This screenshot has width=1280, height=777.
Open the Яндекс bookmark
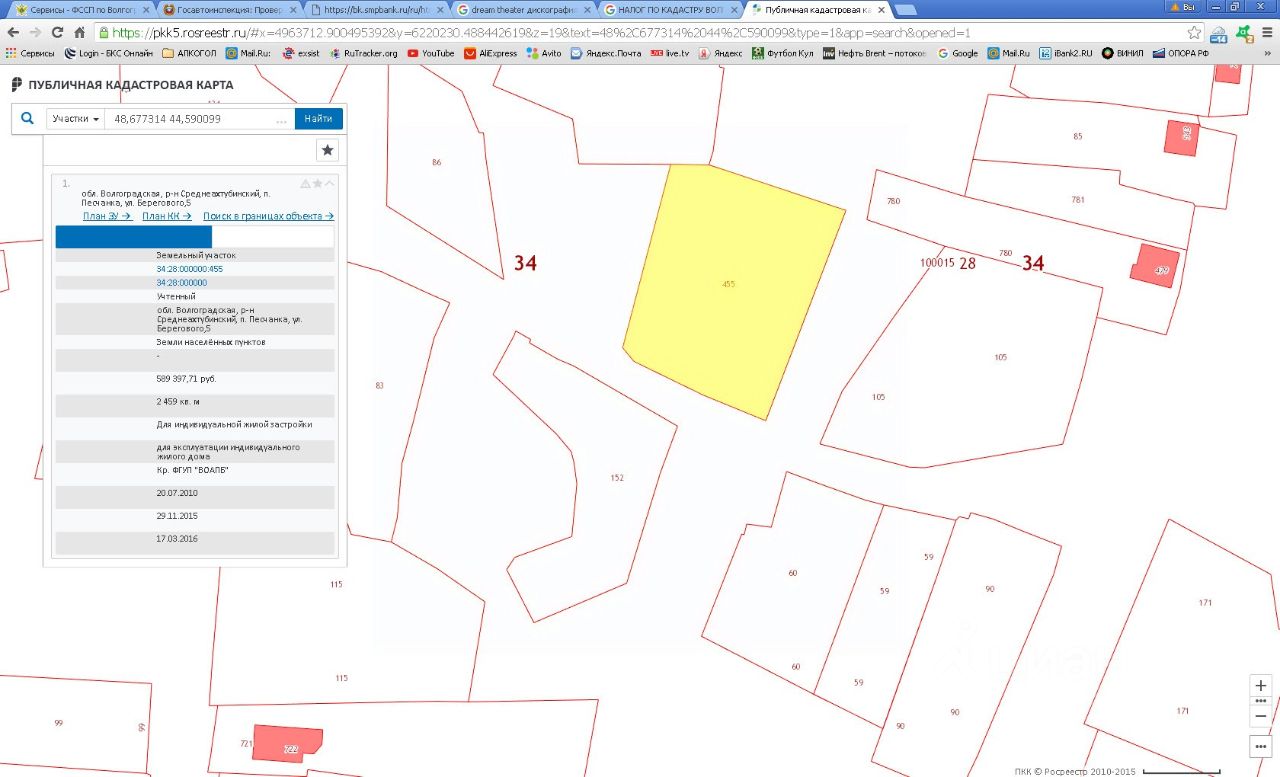pos(720,53)
